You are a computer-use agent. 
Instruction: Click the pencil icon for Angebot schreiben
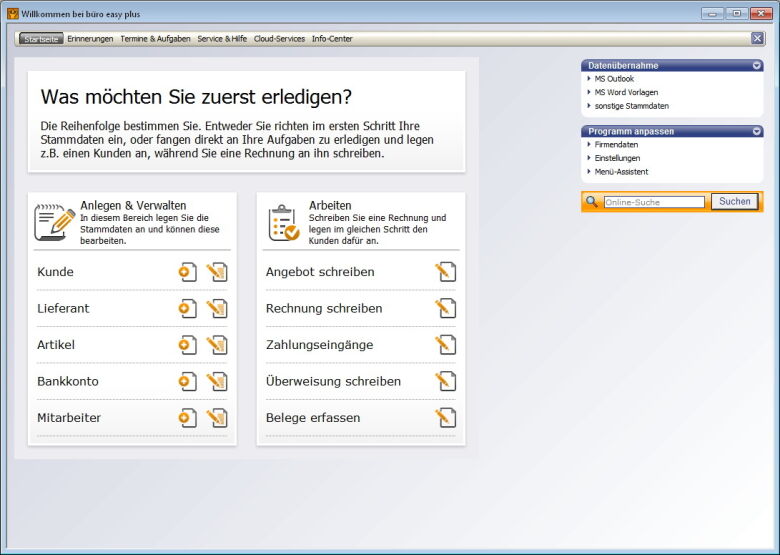tap(446, 272)
